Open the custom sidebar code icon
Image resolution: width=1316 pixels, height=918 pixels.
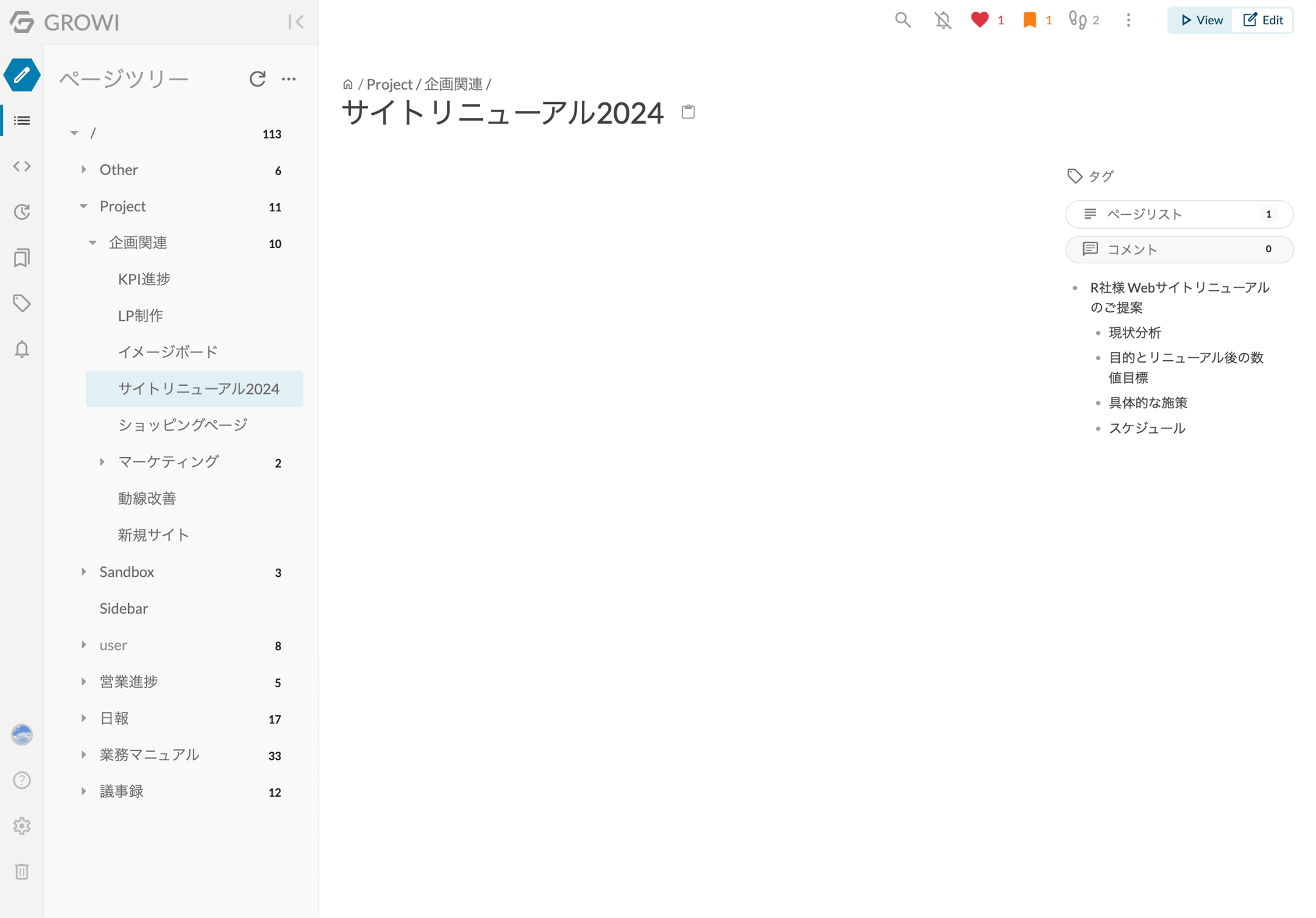tap(22, 166)
